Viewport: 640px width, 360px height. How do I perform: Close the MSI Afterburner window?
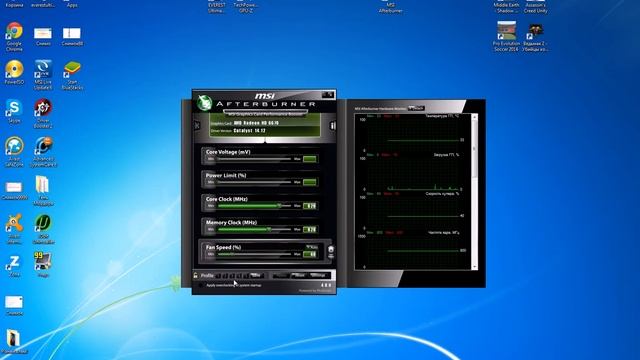[x=331, y=95]
